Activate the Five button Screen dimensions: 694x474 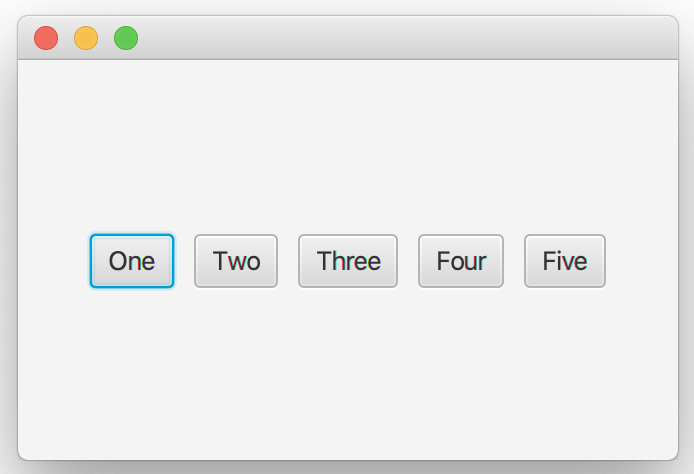pos(564,261)
